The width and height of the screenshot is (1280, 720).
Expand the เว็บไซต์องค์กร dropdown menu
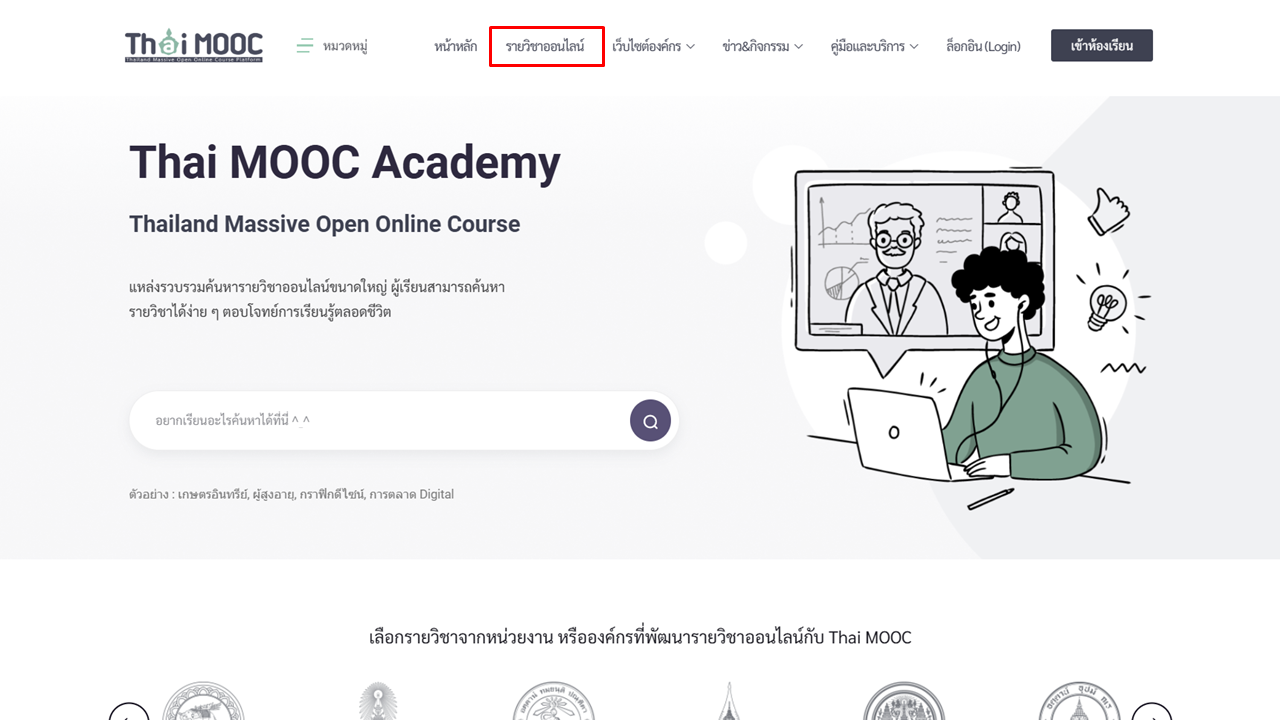(654, 46)
